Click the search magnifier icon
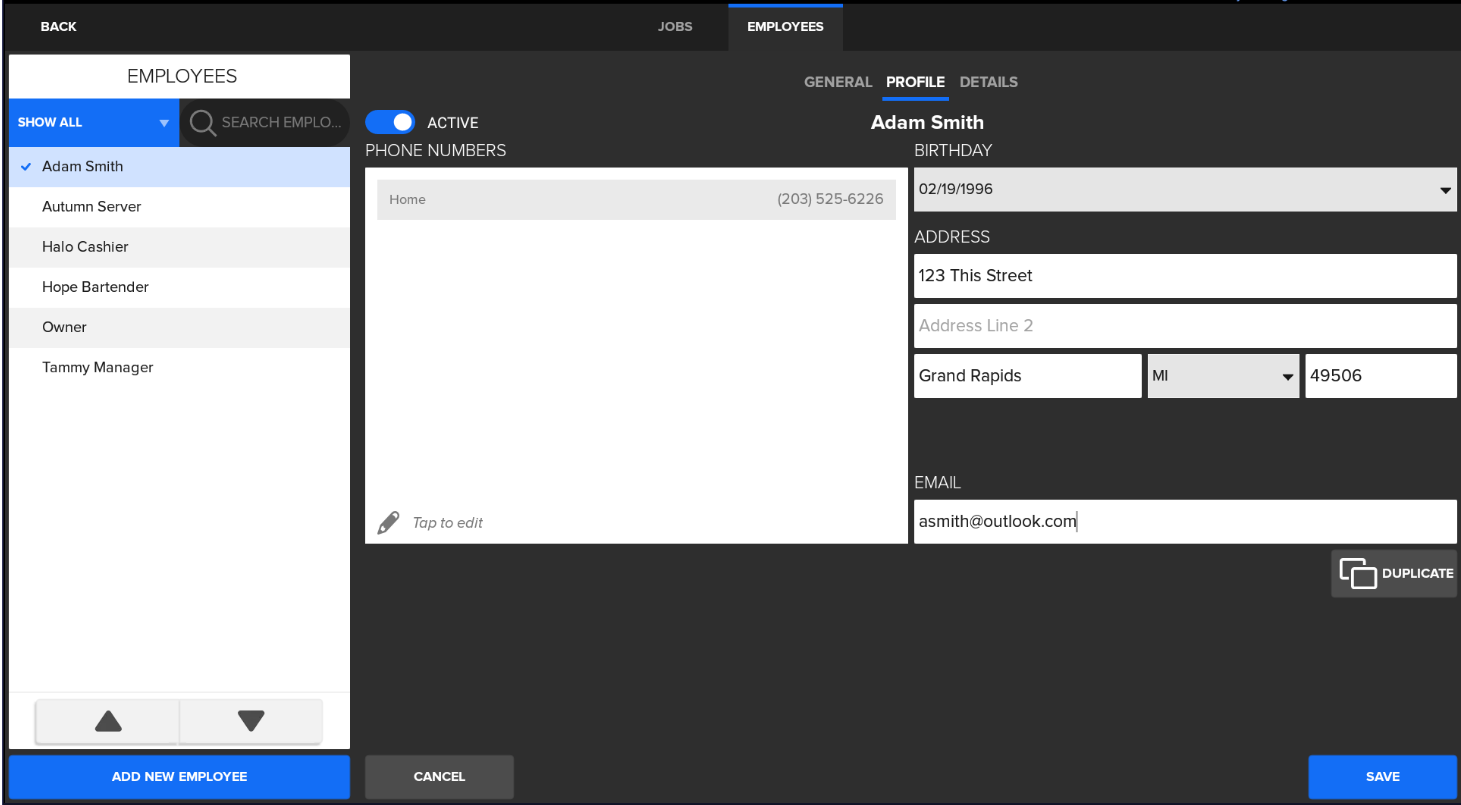Screen dimensions: 1461x805 click(x=203, y=123)
